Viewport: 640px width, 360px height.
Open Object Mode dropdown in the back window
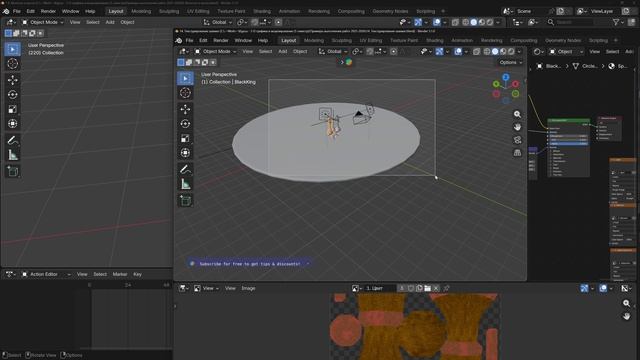(42, 22)
